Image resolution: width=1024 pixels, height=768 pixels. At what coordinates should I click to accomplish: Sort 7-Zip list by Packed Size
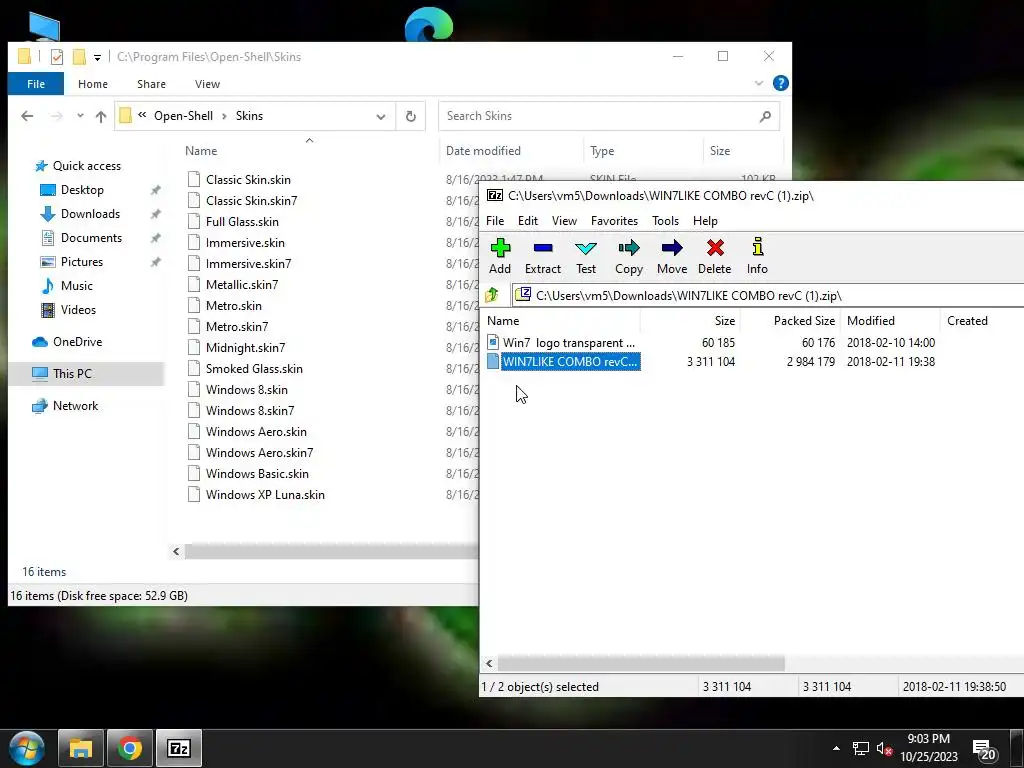pyautogui.click(x=804, y=321)
